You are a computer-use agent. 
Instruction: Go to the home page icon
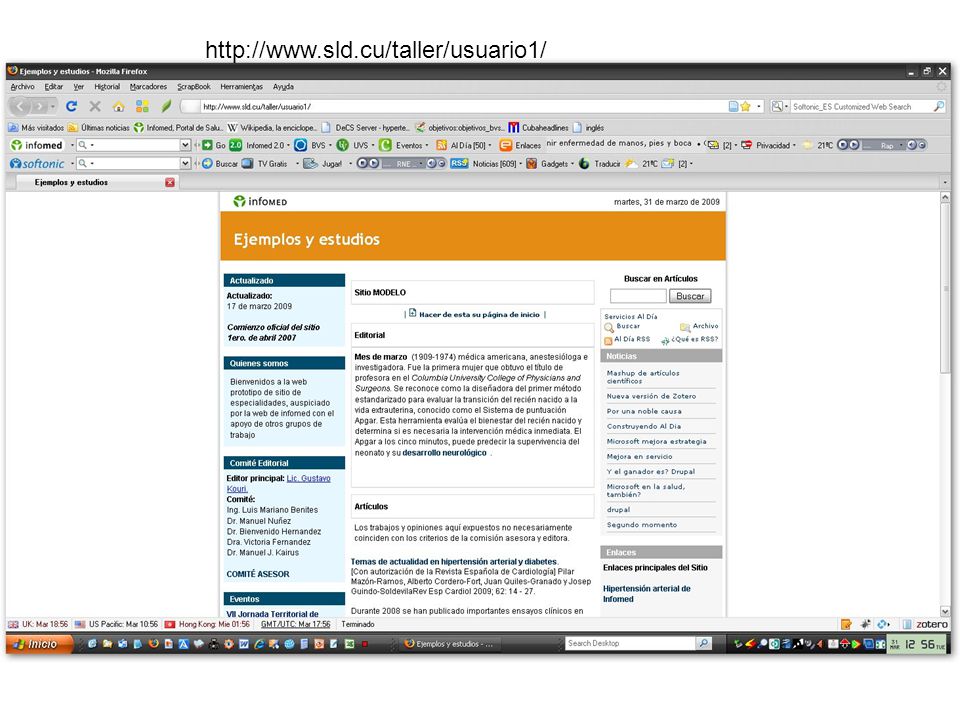pos(119,107)
